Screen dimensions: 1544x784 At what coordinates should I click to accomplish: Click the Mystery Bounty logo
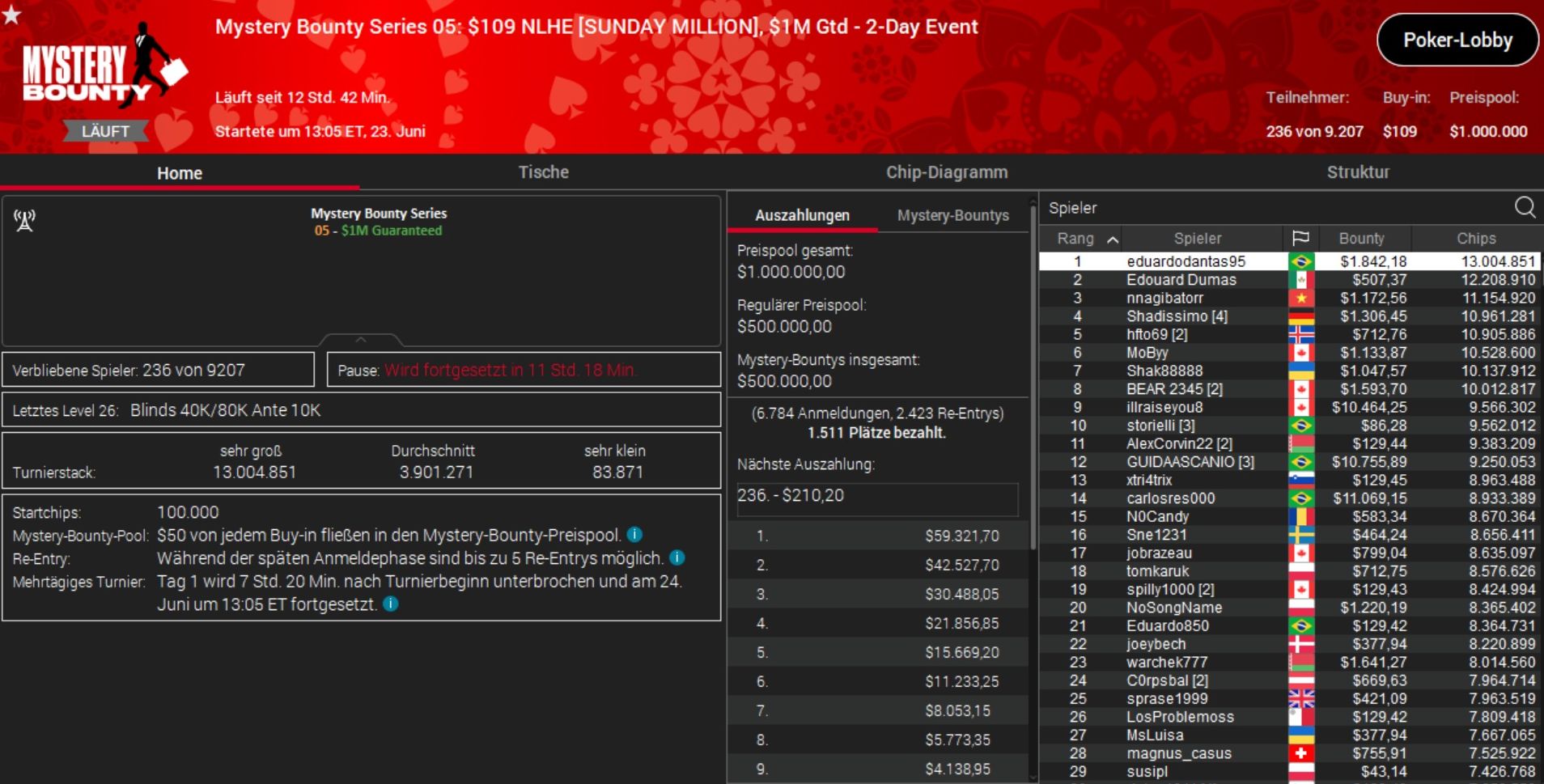pos(104,66)
